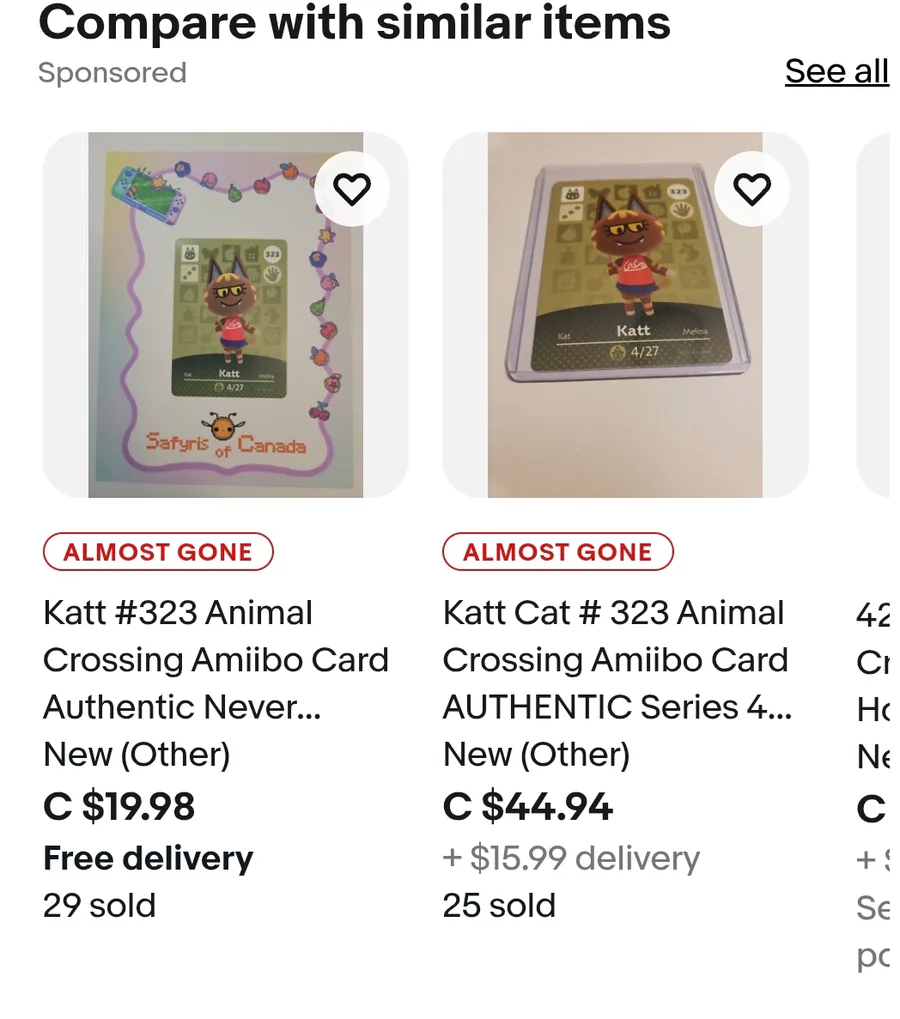
Task: Click the C $44.94 price
Action: coord(528,807)
